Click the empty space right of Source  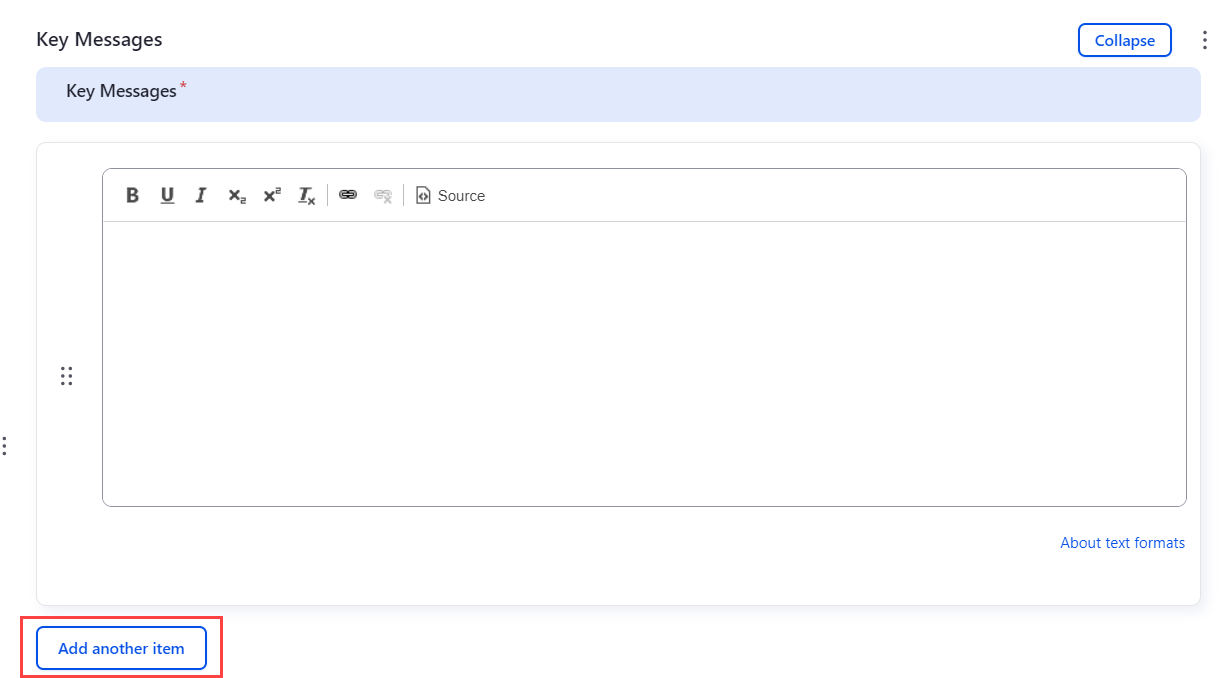coord(830,196)
